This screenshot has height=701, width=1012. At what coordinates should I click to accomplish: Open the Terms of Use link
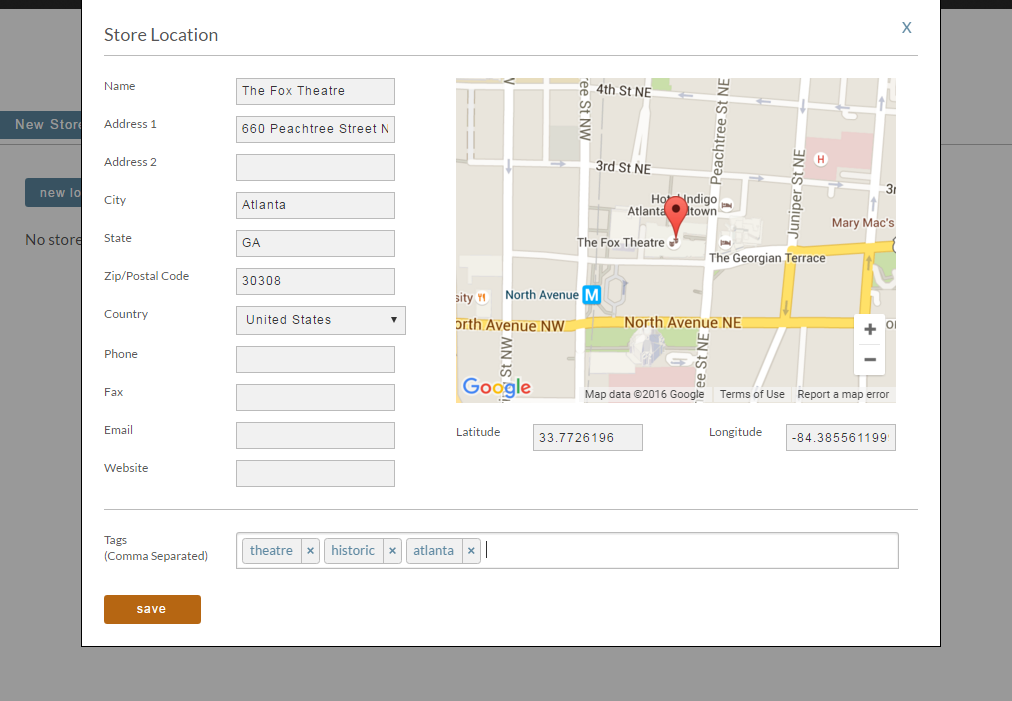pos(752,394)
